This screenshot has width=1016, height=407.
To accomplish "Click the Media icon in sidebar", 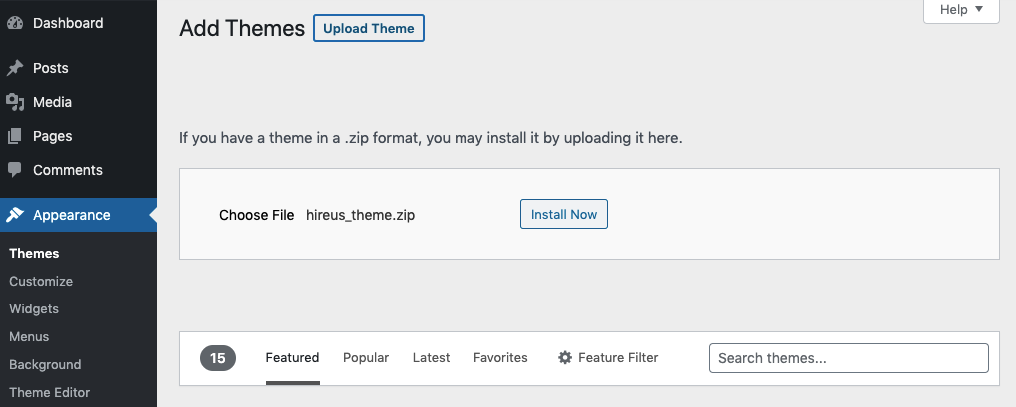I will tap(15, 102).
